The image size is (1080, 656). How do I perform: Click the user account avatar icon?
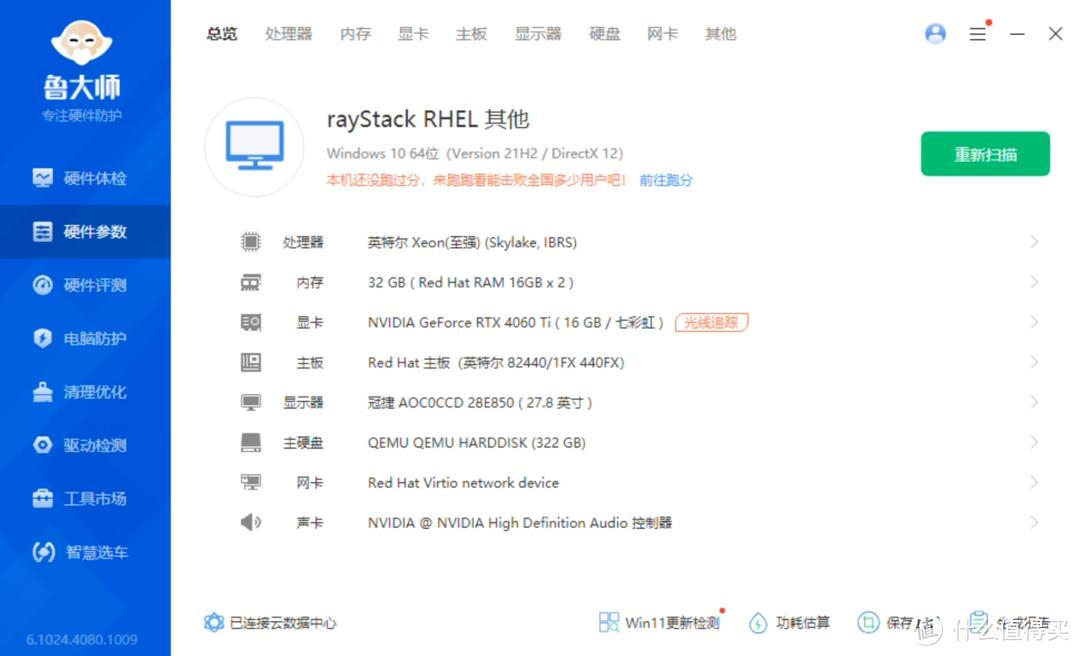pyautogui.click(x=935, y=33)
